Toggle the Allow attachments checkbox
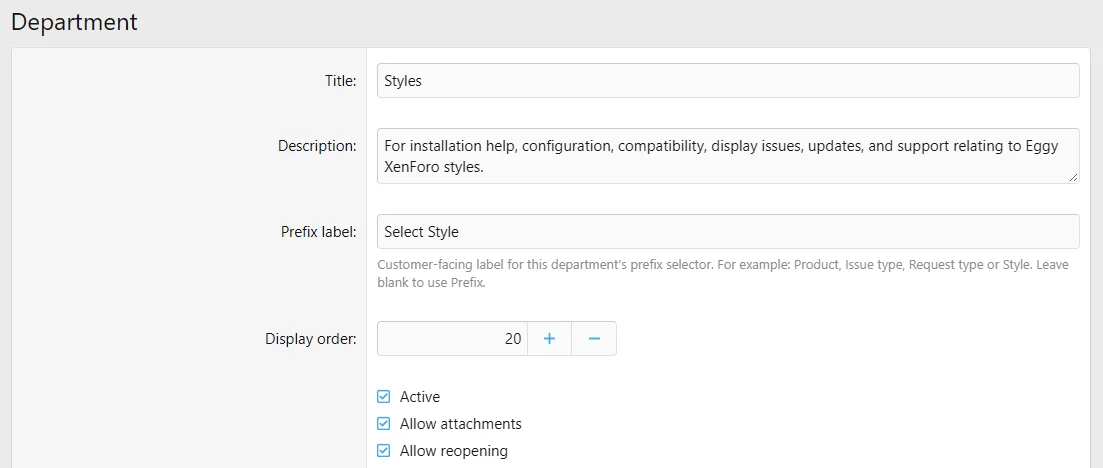Viewport: 1103px width, 468px height. pyautogui.click(x=383, y=424)
